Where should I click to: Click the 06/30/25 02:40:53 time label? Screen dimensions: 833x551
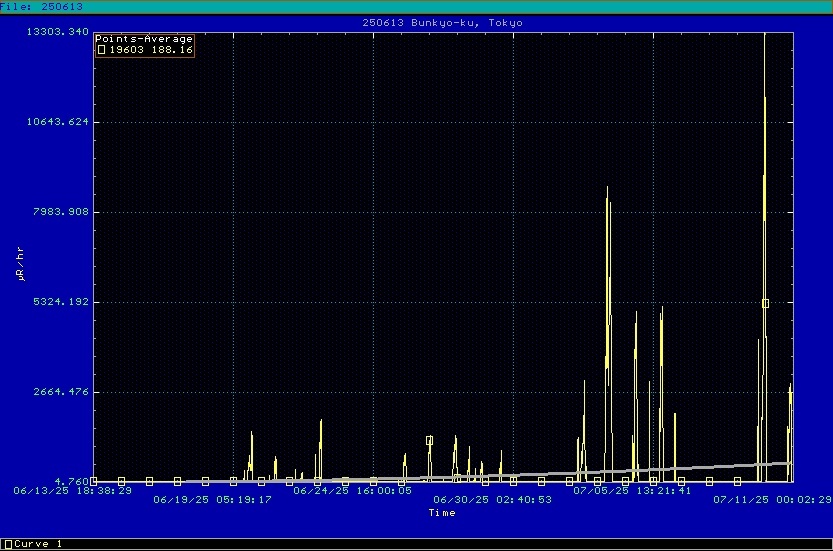tap(492, 499)
